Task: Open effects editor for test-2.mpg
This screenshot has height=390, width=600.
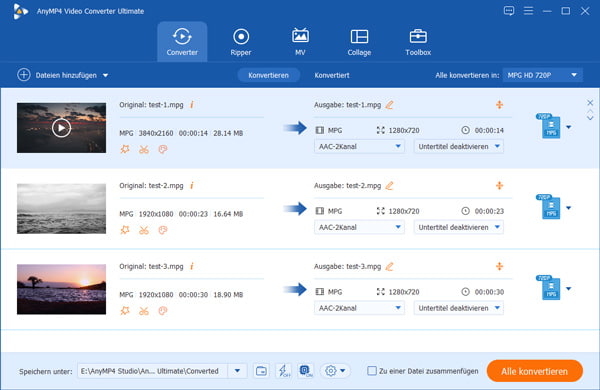Action: point(125,230)
